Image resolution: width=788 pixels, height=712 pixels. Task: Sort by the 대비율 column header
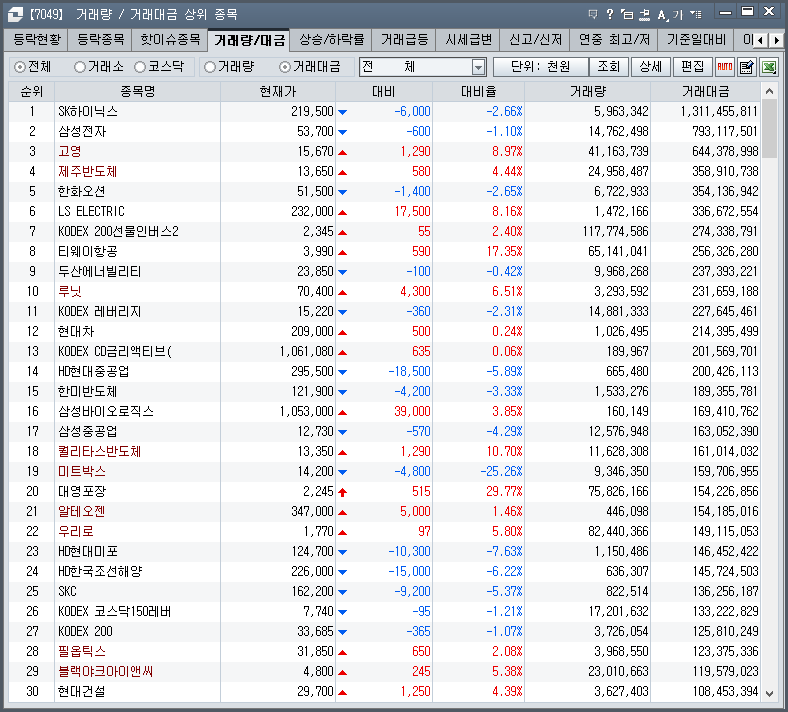point(478,91)
